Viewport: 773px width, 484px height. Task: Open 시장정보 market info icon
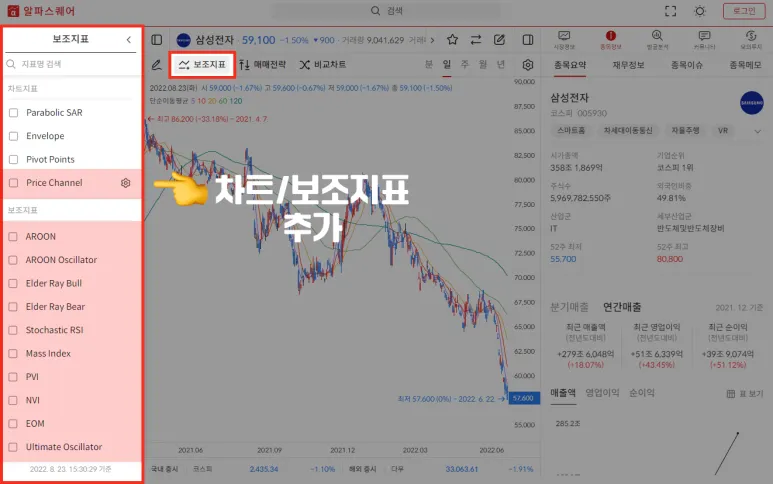[x=564, y=40]
